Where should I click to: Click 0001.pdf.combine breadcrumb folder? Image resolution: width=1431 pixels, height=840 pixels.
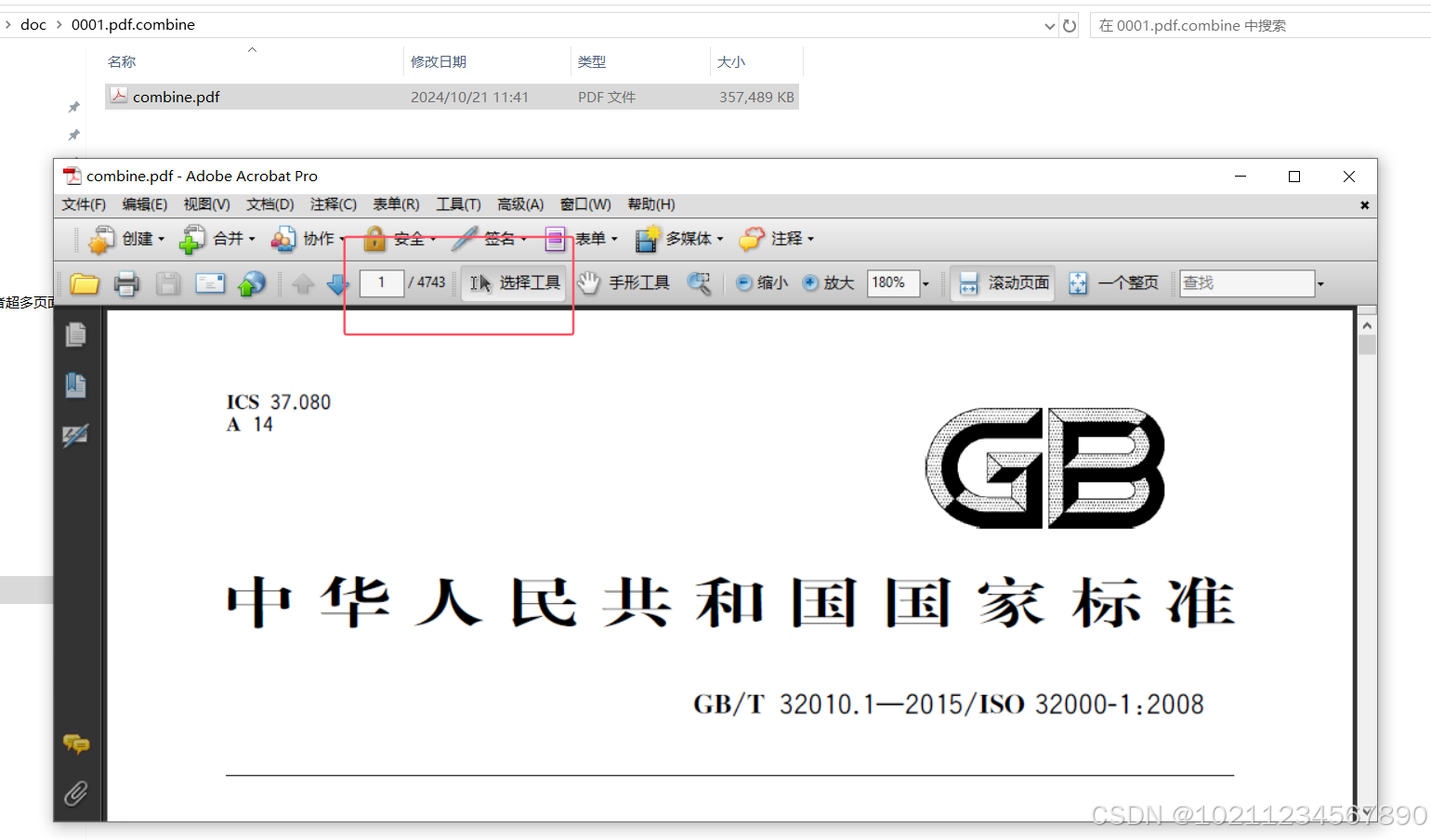click(133, 25)
